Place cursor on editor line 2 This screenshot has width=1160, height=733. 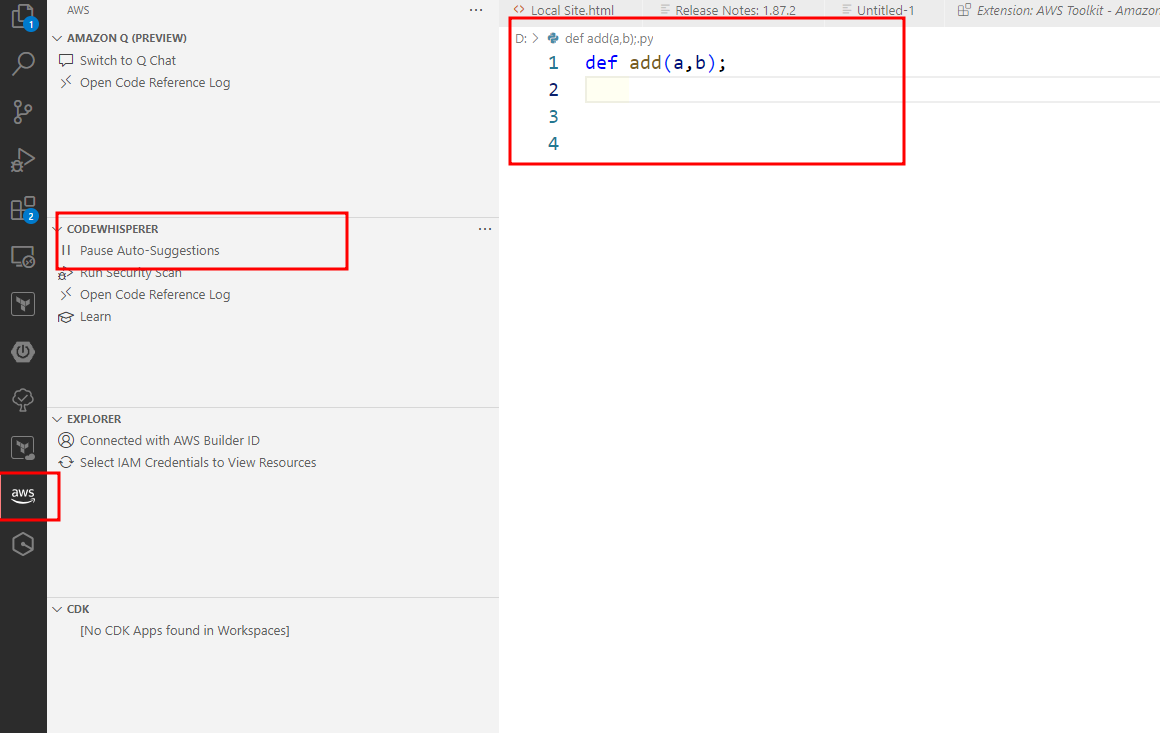tap(872, 90)
